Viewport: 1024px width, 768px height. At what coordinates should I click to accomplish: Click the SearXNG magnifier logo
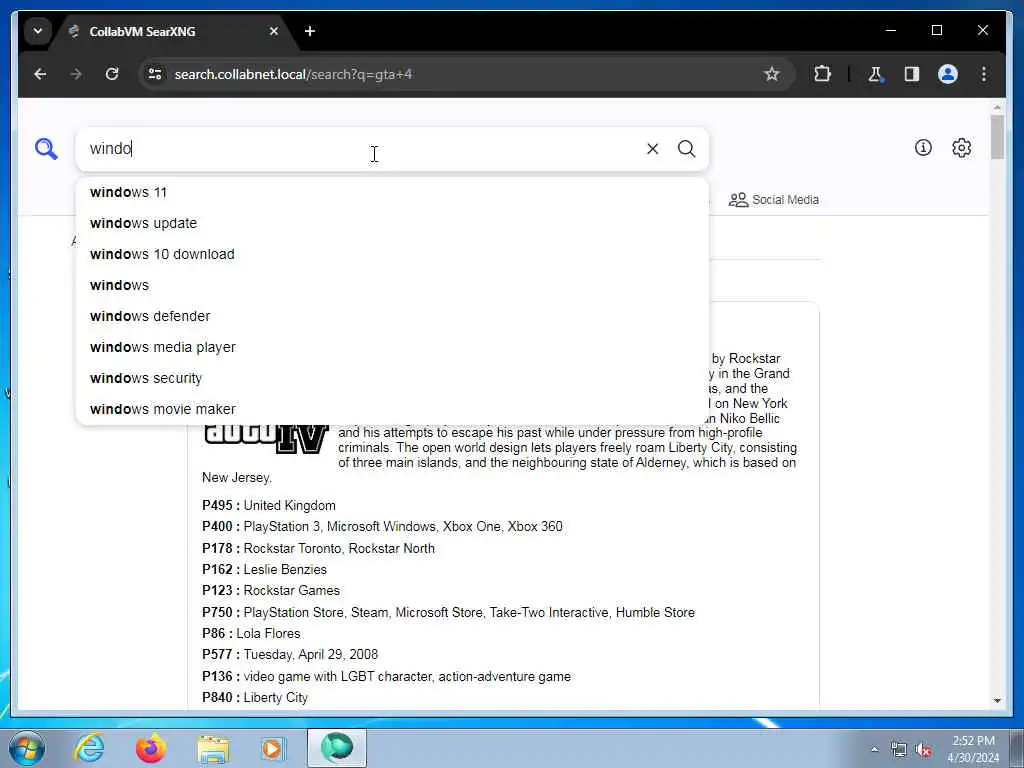click(x=46, y=149)
